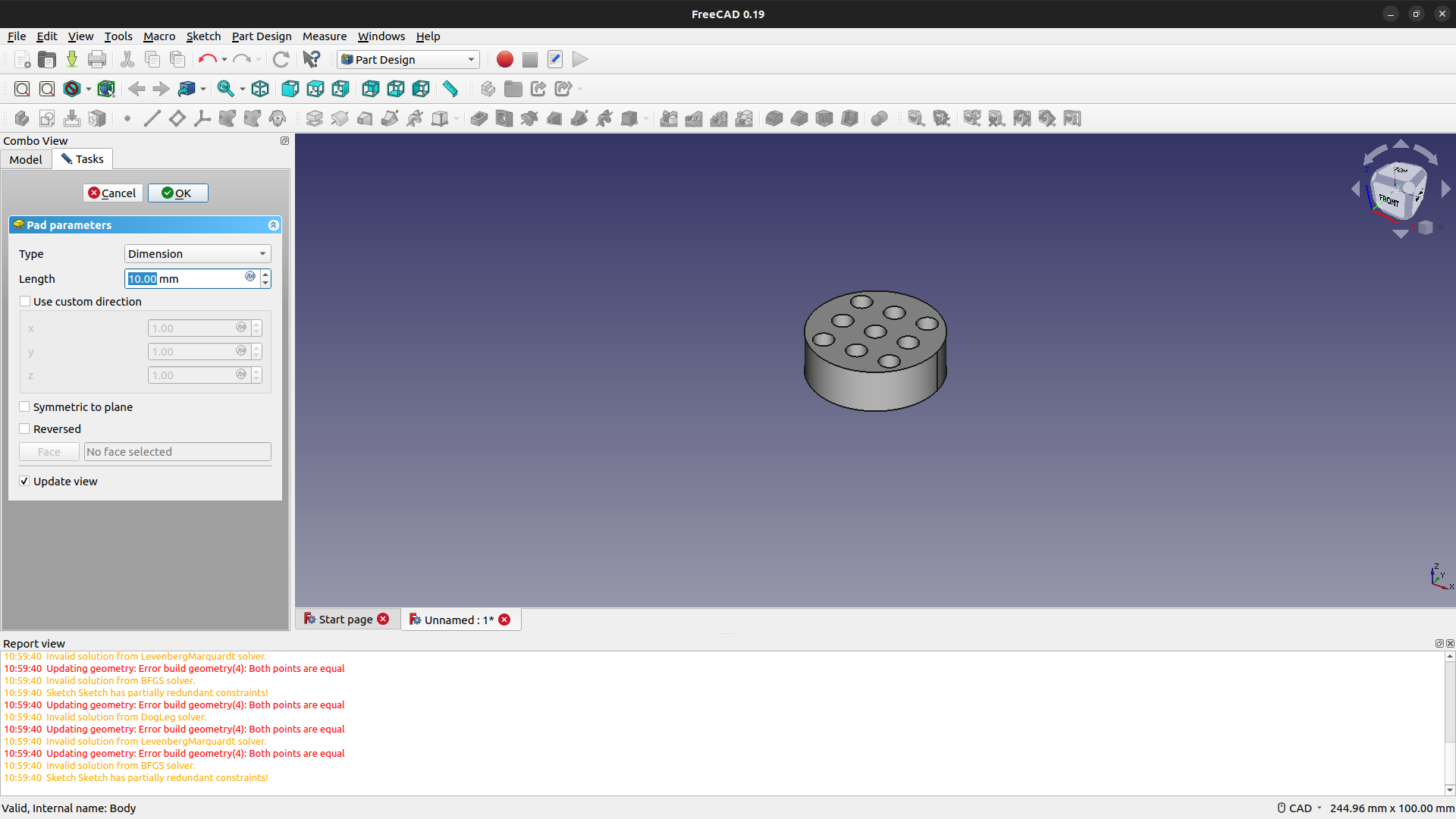Click the measure distance ruler icon

click(450, 89)
